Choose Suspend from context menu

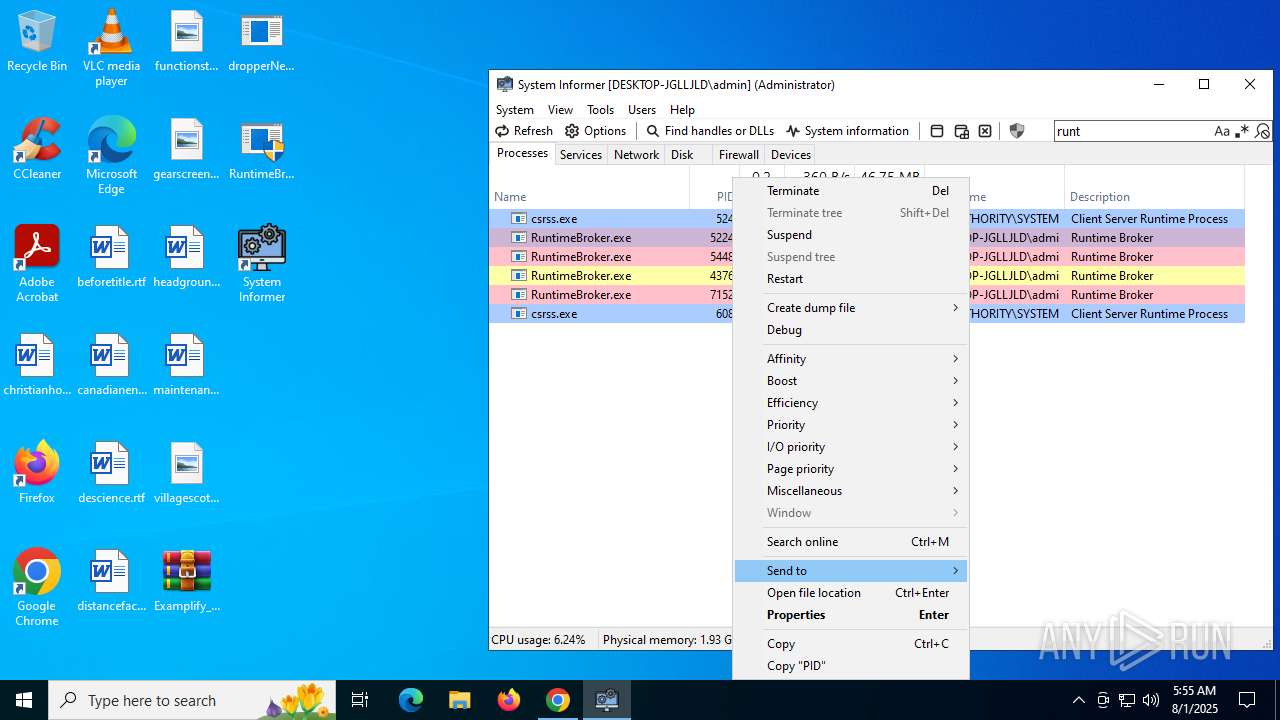tap(851, 235)
